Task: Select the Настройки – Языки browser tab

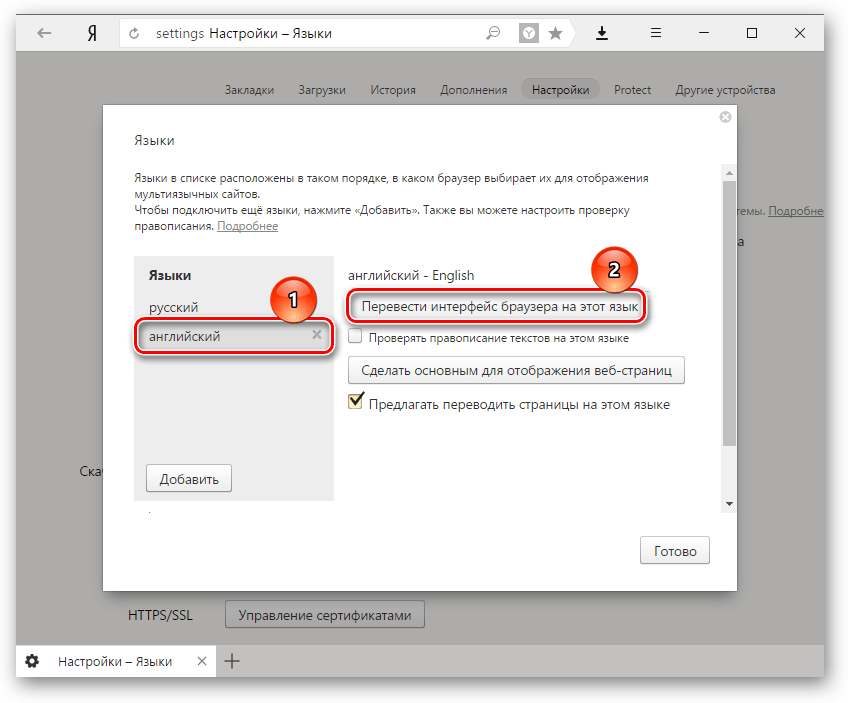Action: pos(116,661)
